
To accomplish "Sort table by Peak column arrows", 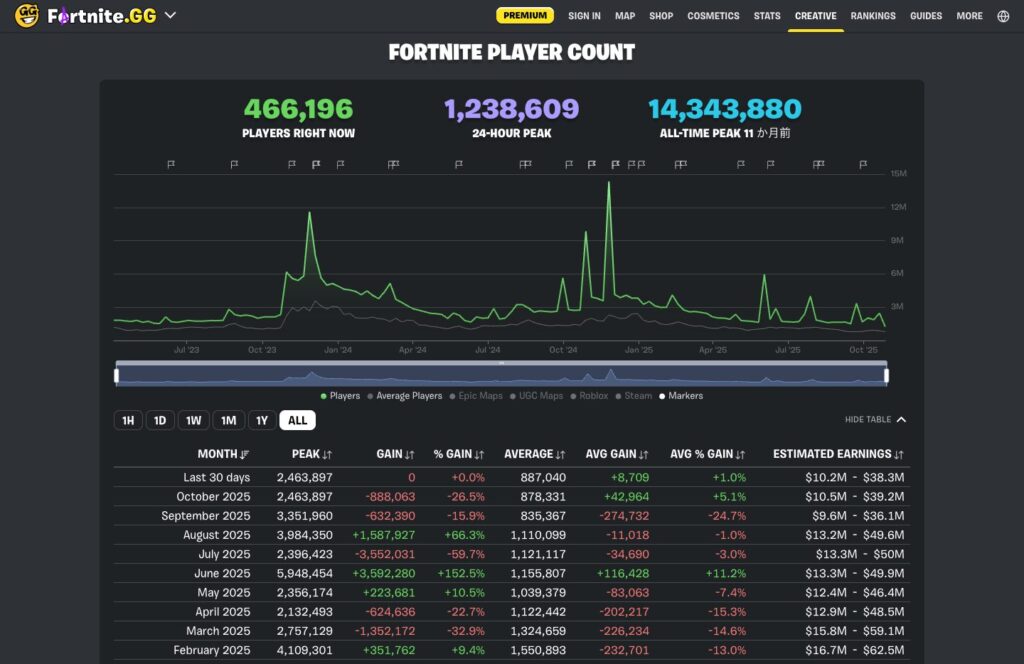I will point(327,455).
